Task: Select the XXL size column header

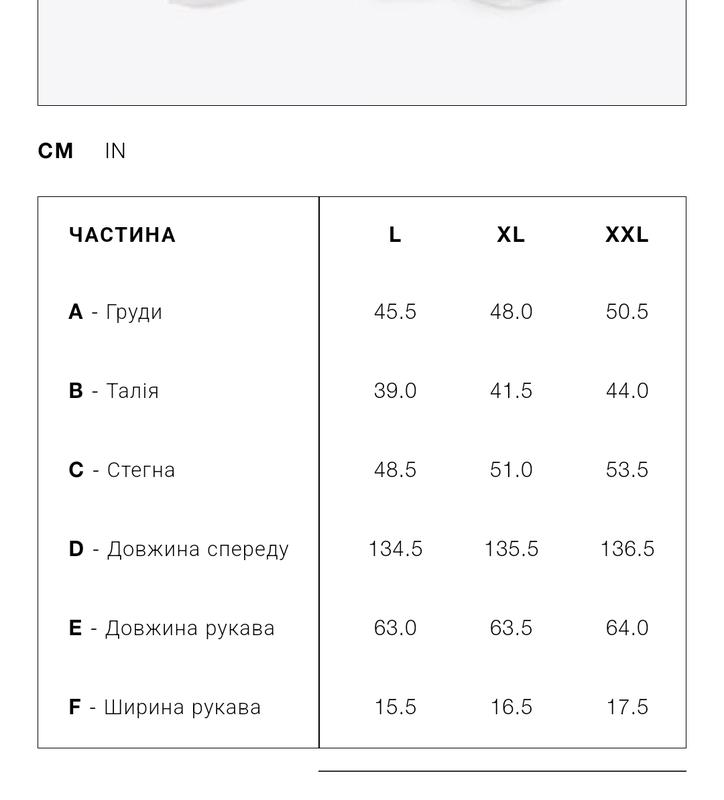Action: [x=627, y=235]
